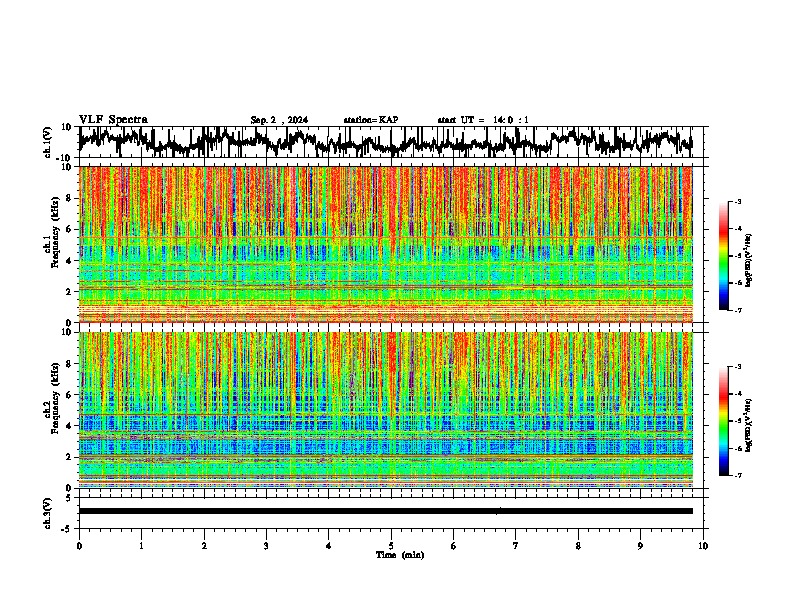Click the "VLF Spectra" plot title

[x=113, y=120]
